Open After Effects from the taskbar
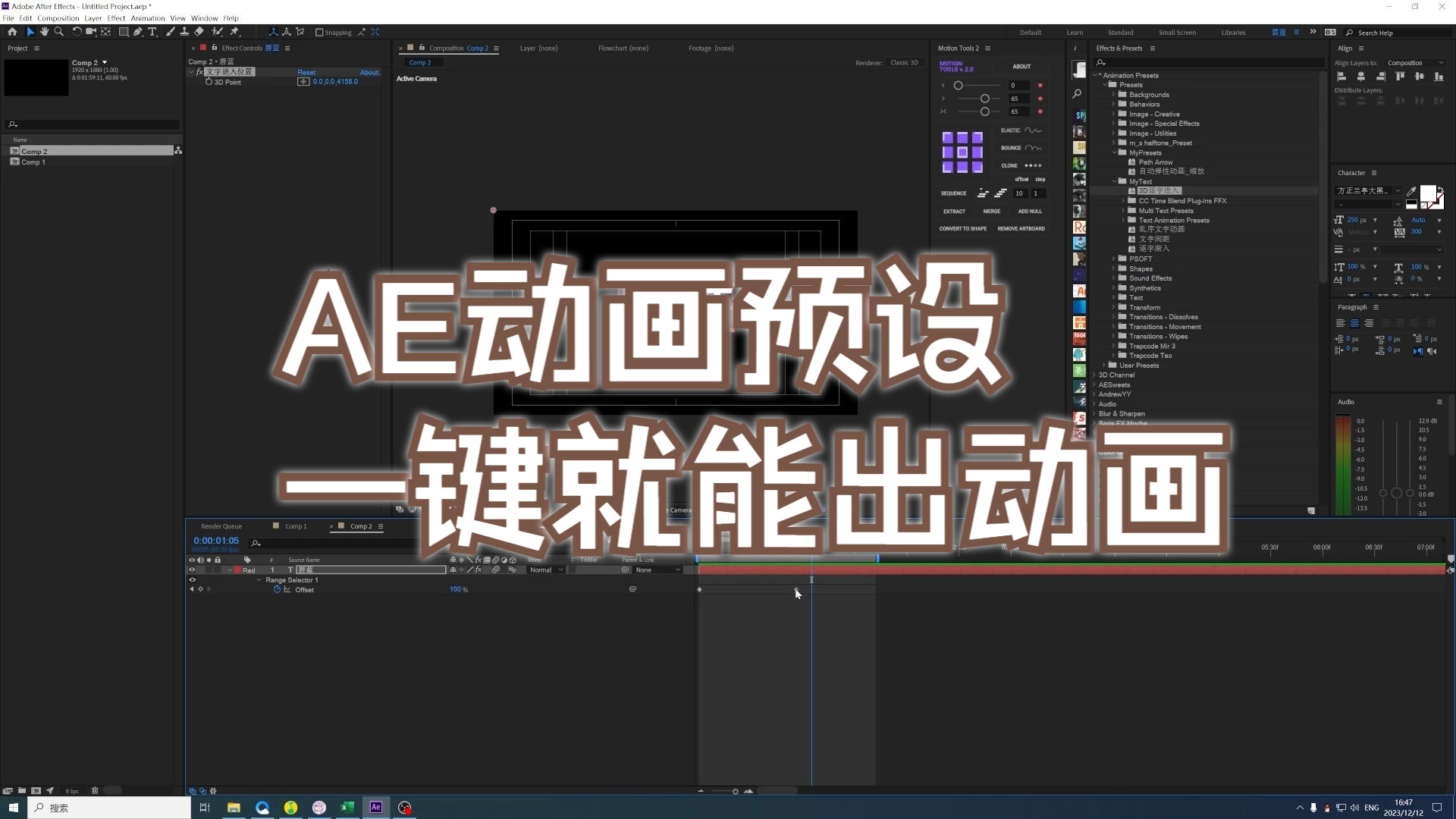 (375, 808)
